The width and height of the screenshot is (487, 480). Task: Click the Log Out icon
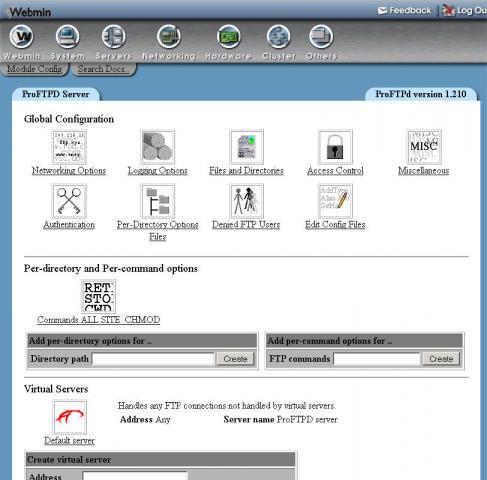(x=448, y=10)
